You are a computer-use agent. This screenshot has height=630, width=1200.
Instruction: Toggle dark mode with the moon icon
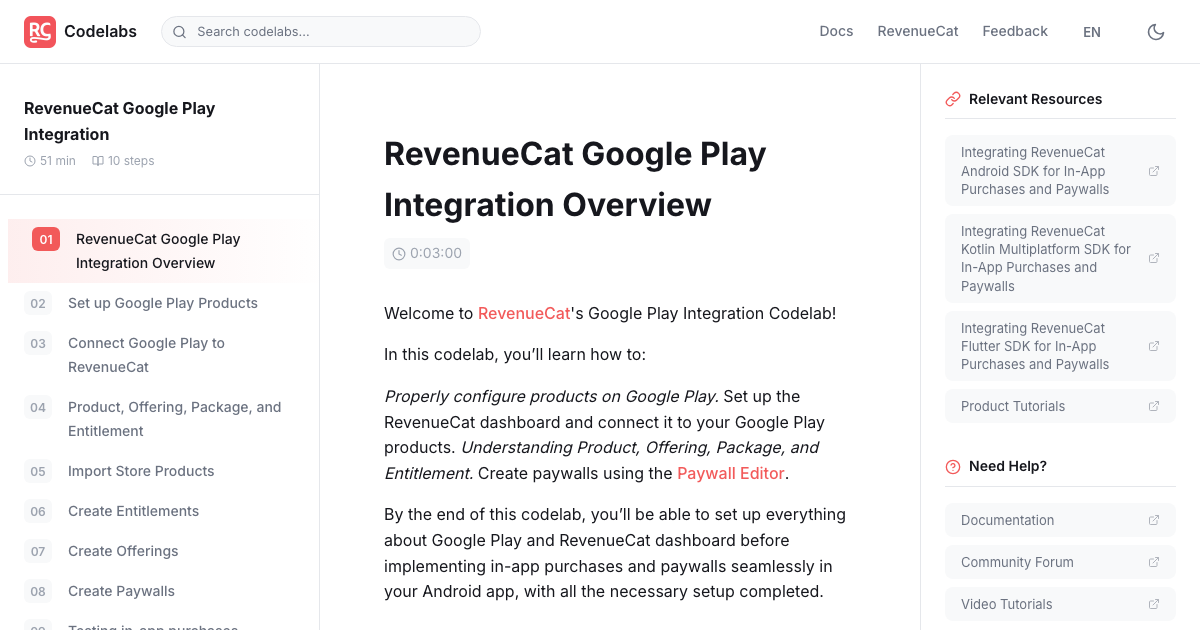coord(1156,32)
